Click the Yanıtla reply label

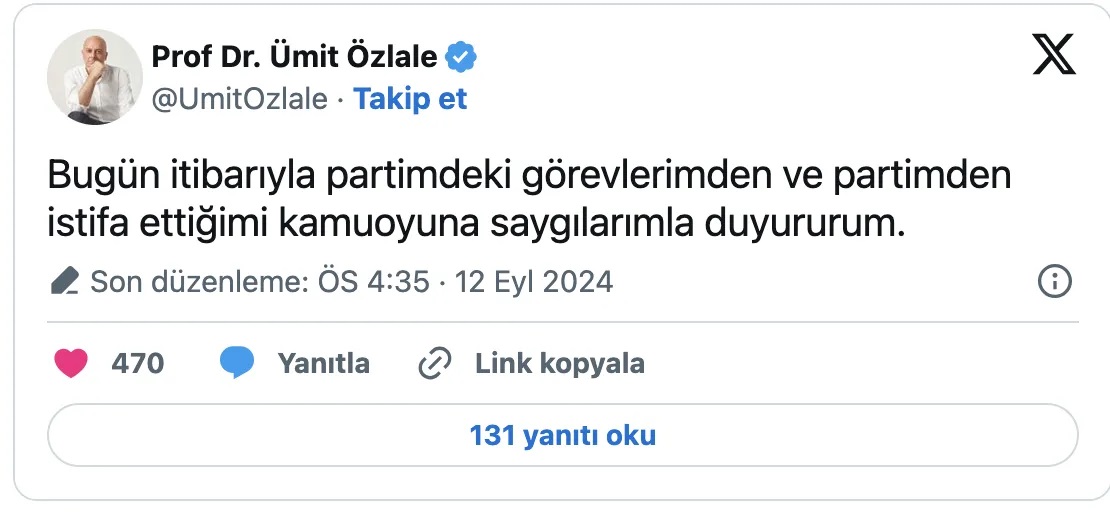click(x=324, y=363)
